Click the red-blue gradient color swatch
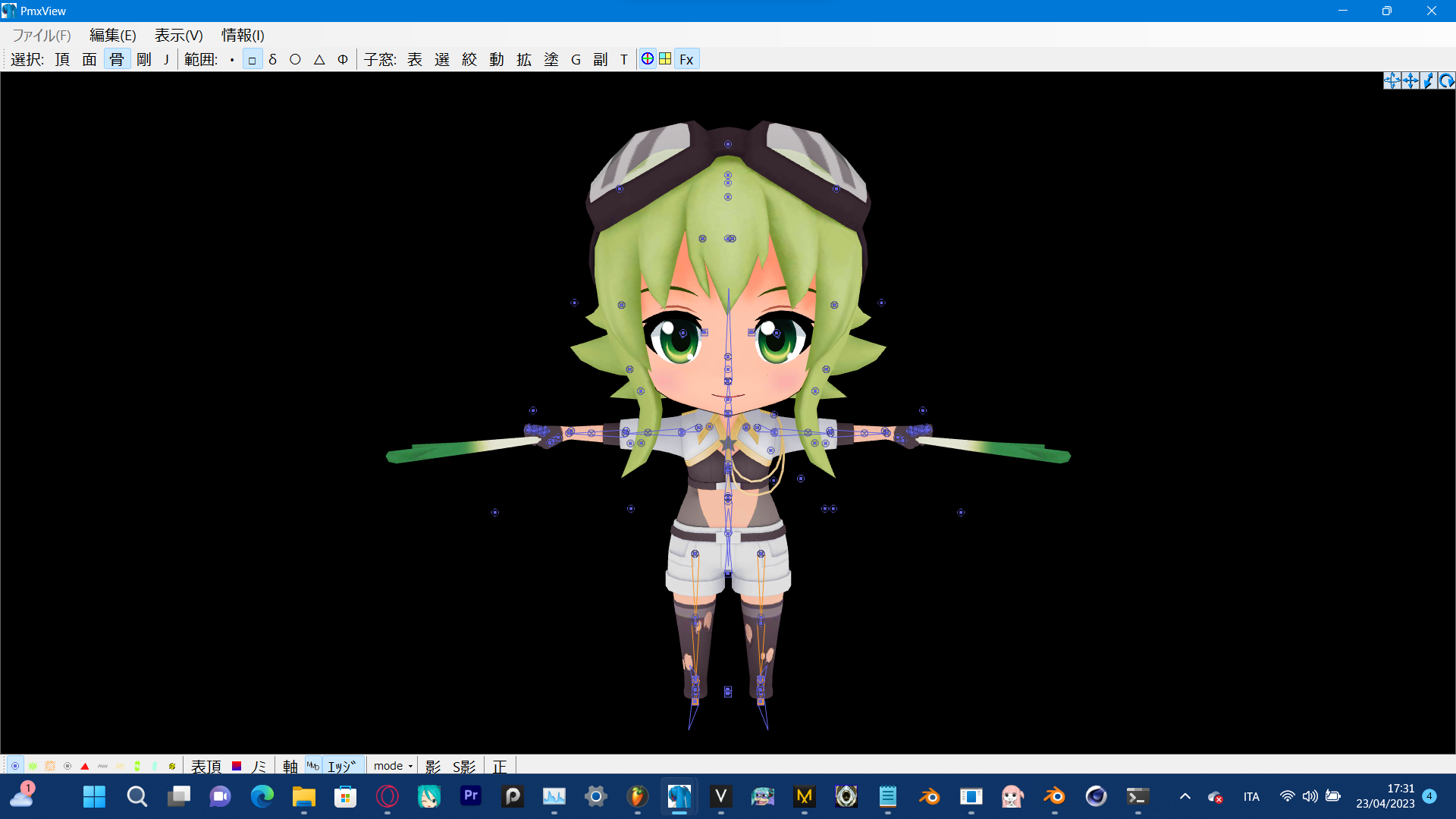The height and width of the screenshot is (819, 1456). tap(237, 766)
